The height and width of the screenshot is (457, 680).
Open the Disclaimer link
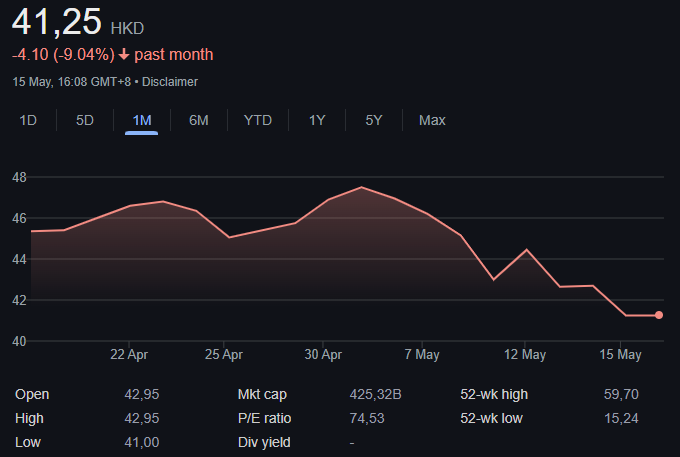(x=170, y=82)
